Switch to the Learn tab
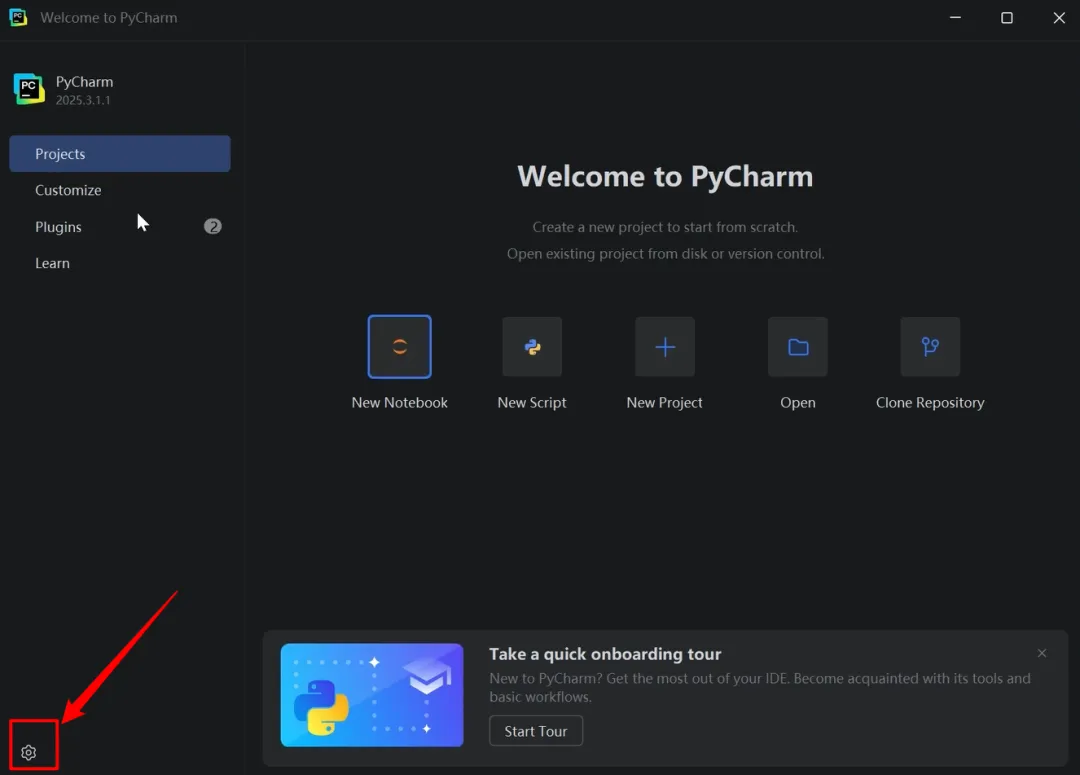Viewport: 1080px width, 775px height. point(120,263)
